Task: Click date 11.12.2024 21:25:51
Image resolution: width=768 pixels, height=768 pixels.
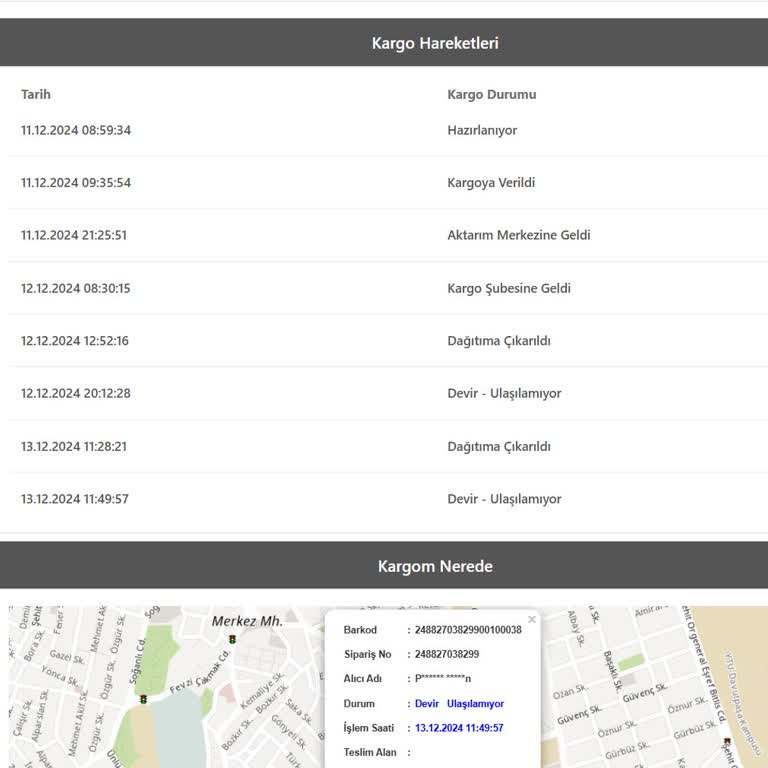Action: pos(74,235)
